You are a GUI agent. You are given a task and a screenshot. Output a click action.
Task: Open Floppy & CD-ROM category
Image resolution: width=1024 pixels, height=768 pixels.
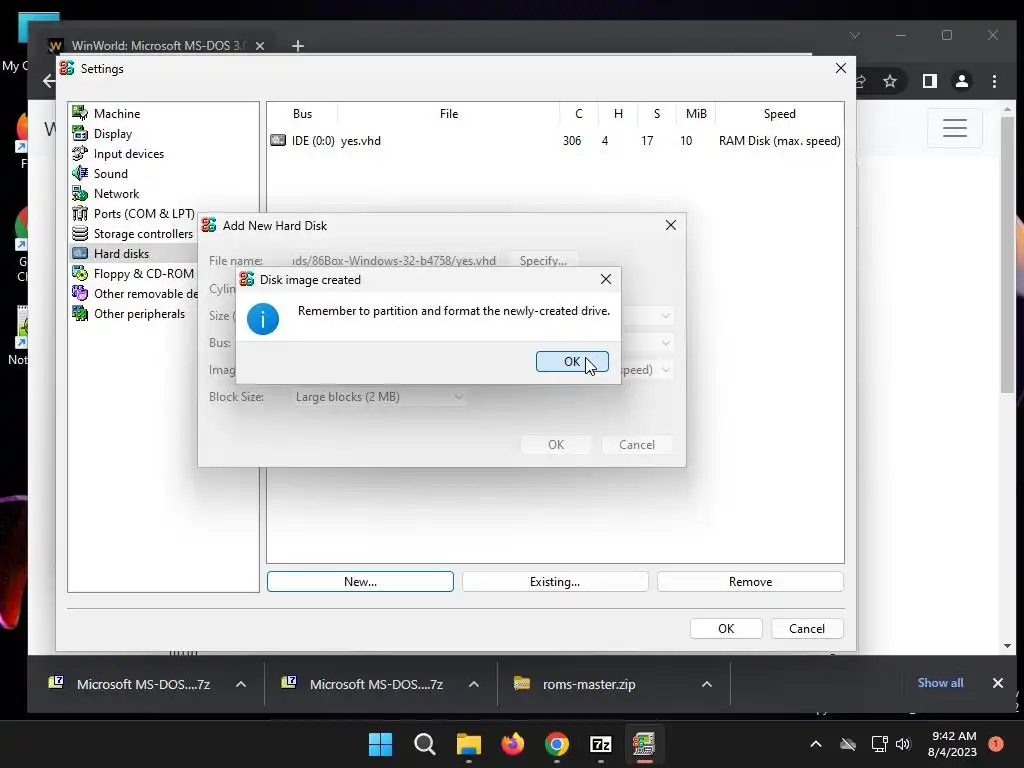coord(144,274)
